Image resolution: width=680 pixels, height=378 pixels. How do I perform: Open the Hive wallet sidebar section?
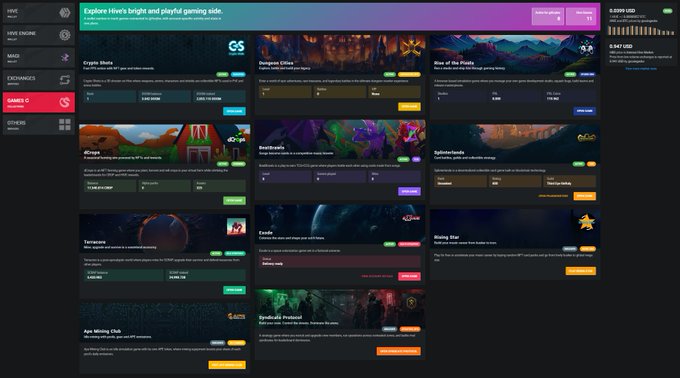[39, 13]
